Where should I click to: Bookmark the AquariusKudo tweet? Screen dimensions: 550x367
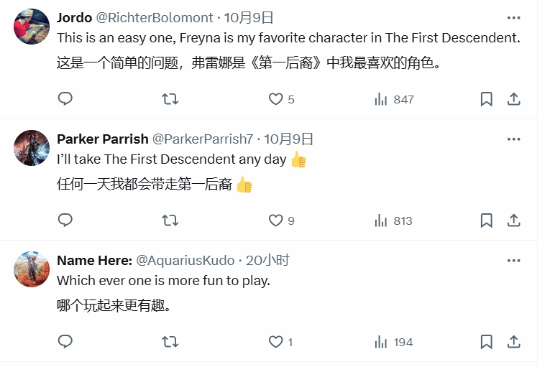click(486, 342)
